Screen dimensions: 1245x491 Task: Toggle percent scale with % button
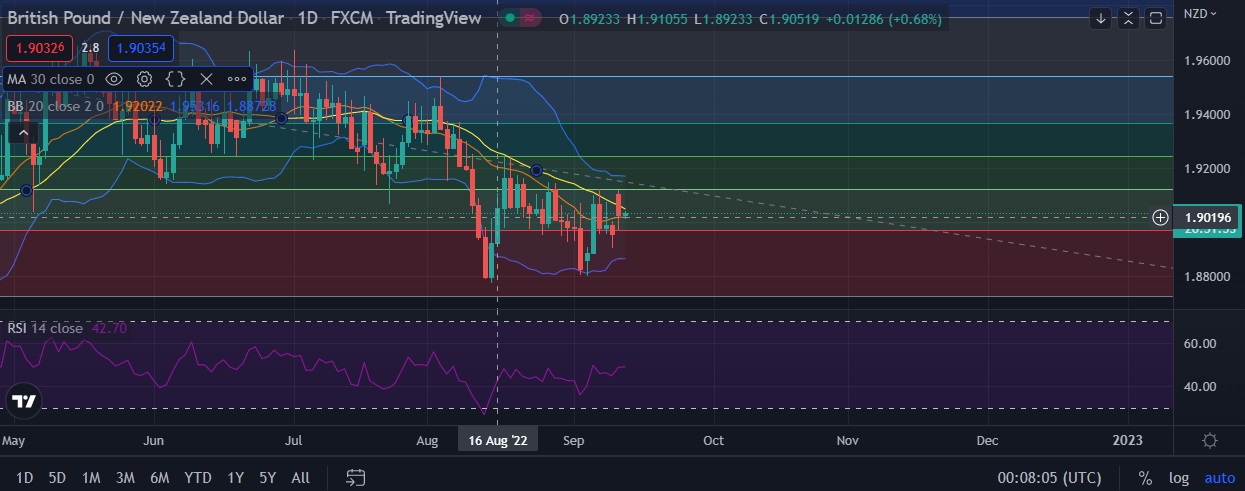[1144, 478]
